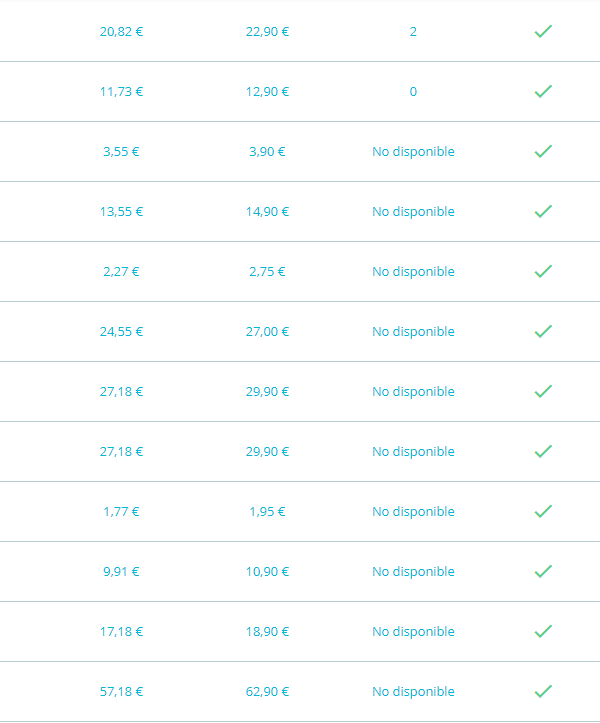Viewport: 600px width, 723px height.
Task: Click "No disponible" in the 3,55 € row
Action: tap(413, 151)
